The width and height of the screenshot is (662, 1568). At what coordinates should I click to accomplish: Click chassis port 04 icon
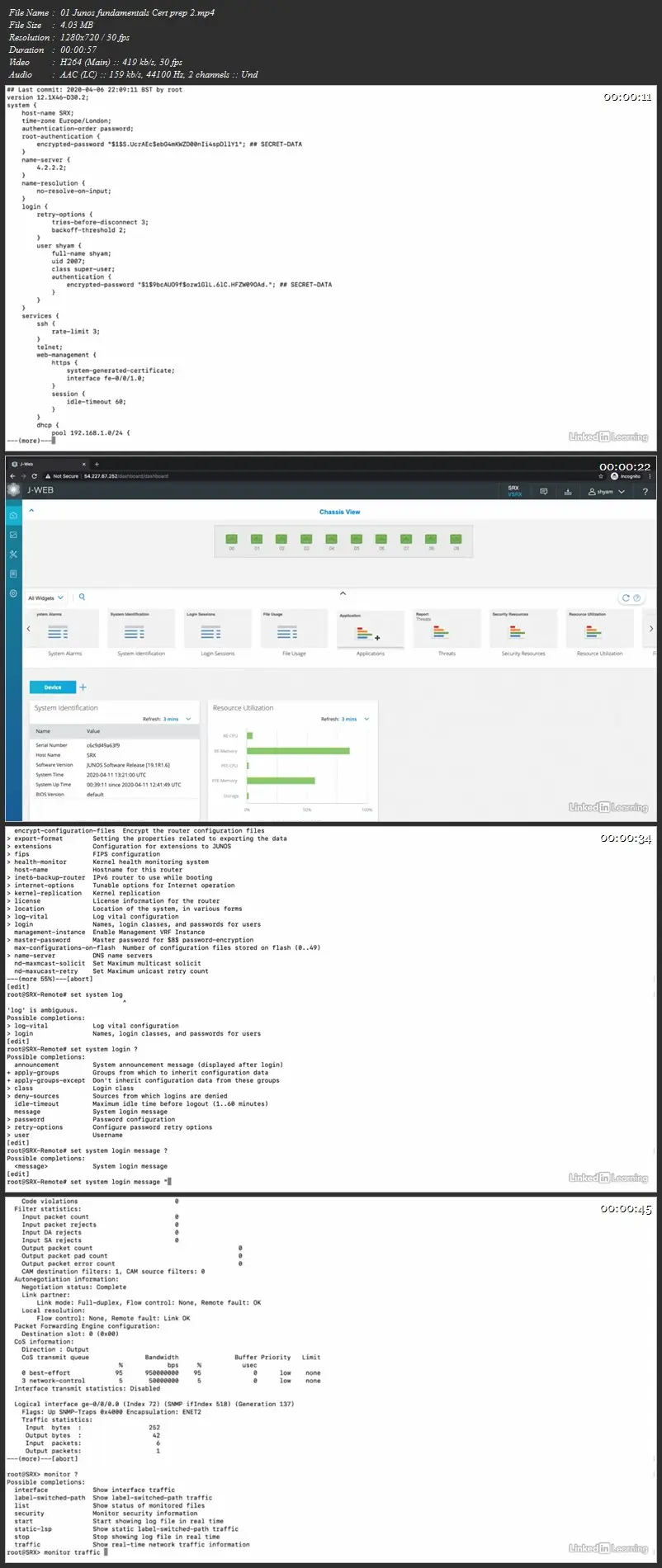[x=332, y=538]
